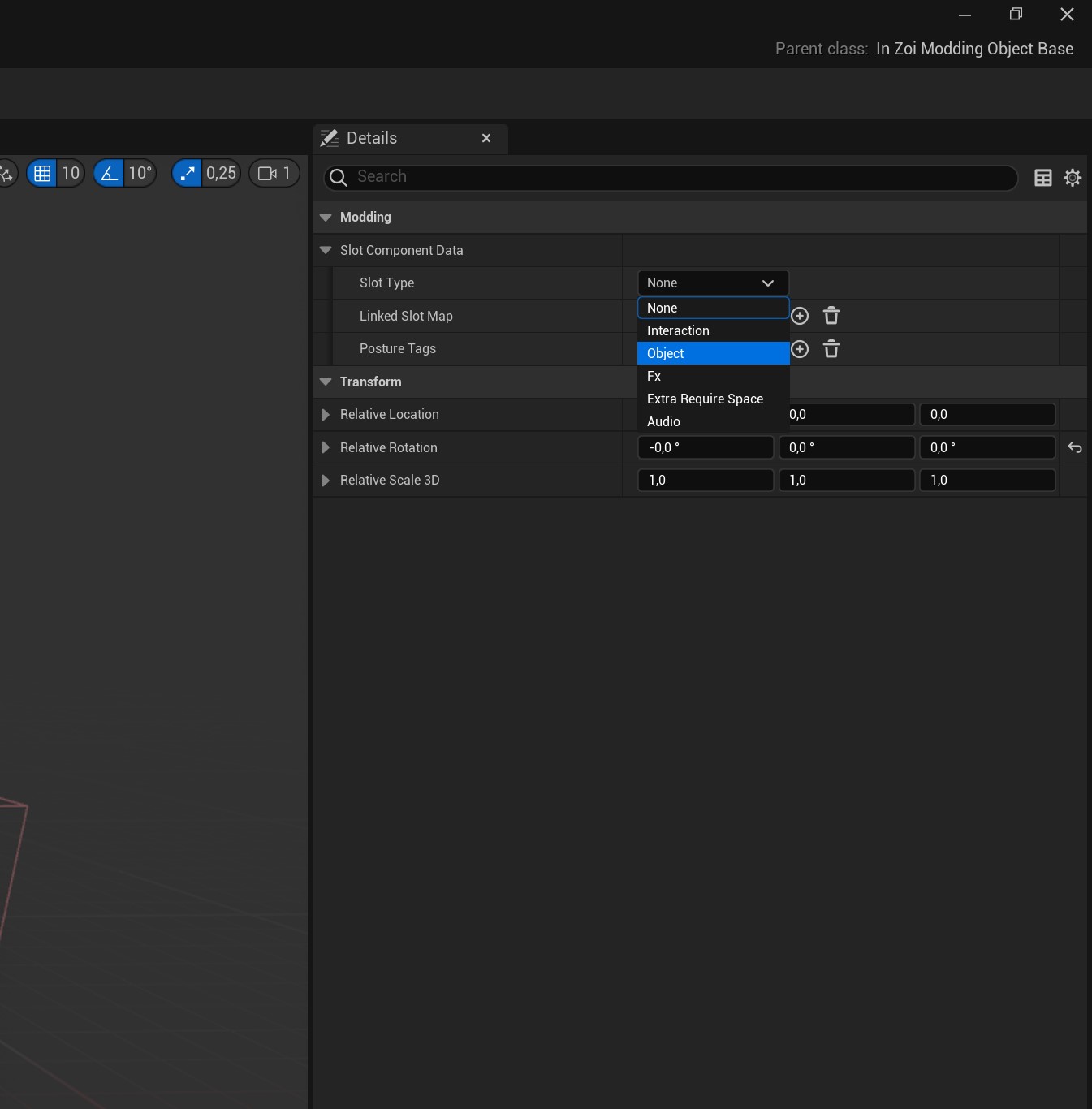This screenshot has width=1092, height=1109.
Task: Clear all Linked Slot Map entries
Action: (x=831, y=316)
